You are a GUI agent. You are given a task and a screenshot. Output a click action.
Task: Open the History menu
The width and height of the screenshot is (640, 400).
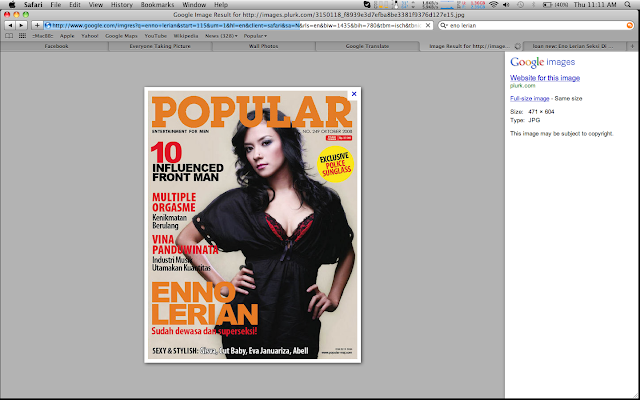(122, 5)
